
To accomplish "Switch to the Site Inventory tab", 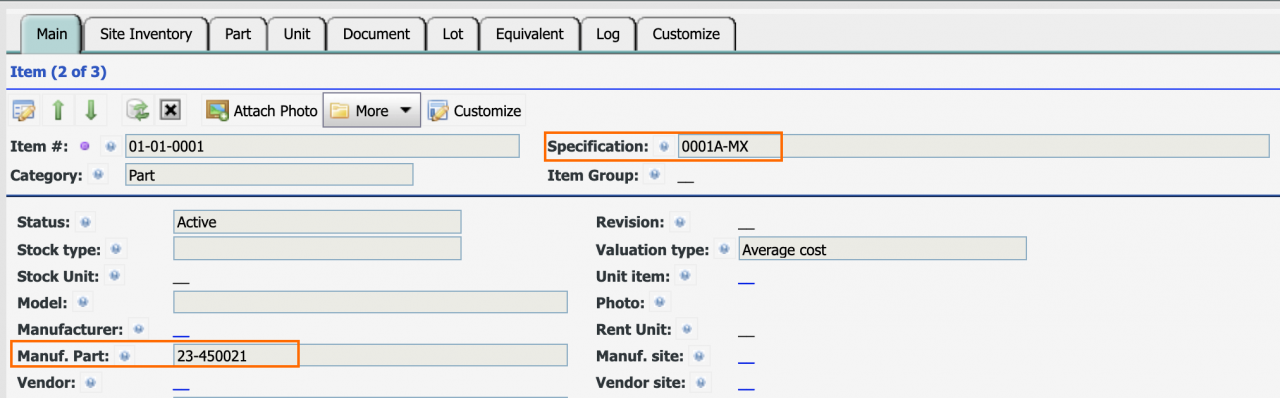I will click(146, 34).
